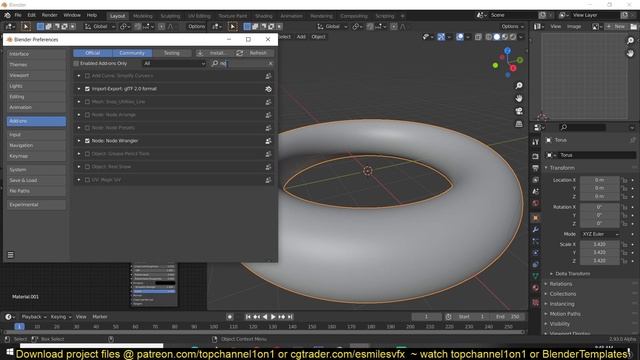Click the Node Wrangler community icon
Screen dimensions: 640x360
(268, 141)
